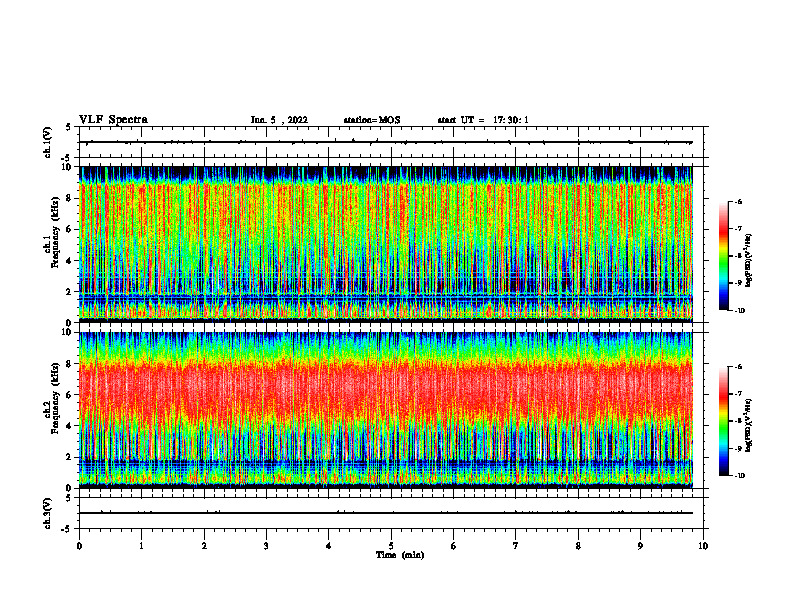Click the "Time (min)" axis label
This screenshot has height=612, width=792.
[400, 555]
